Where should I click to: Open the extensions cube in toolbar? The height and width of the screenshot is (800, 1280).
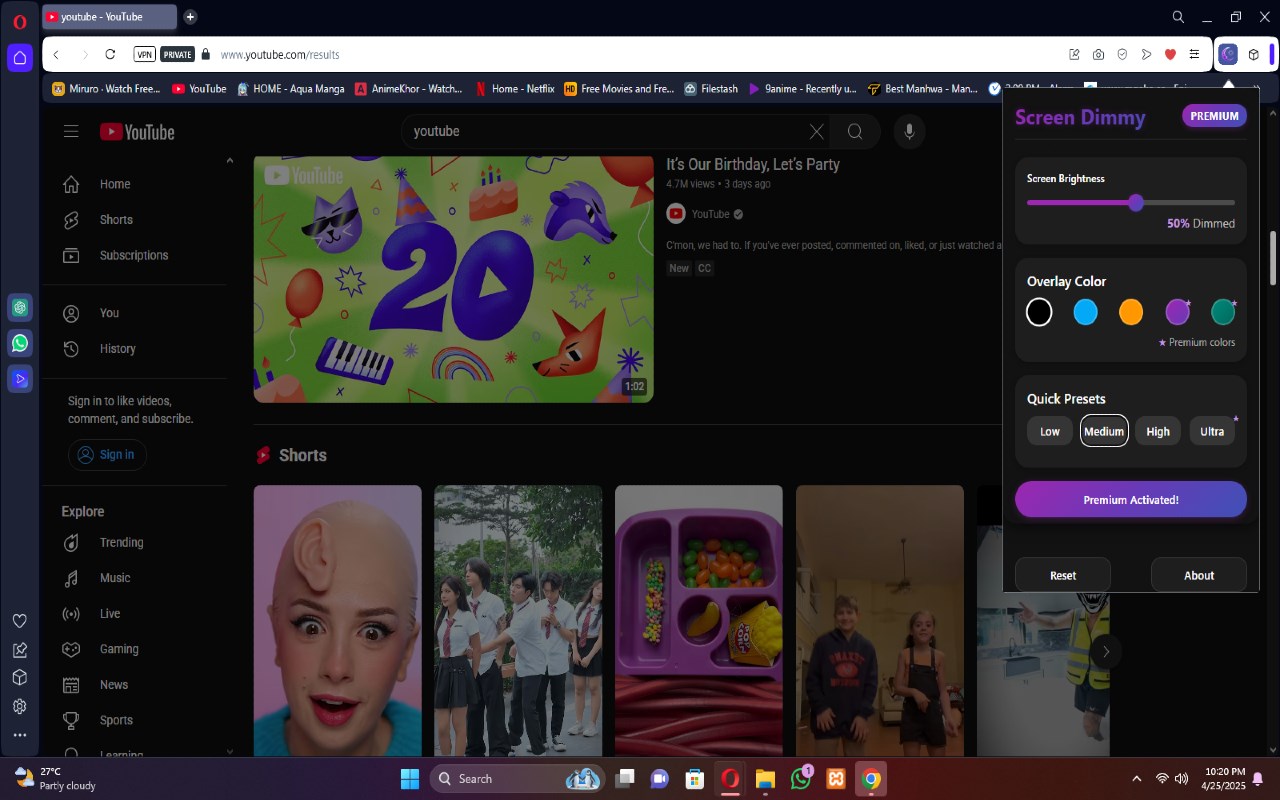1253,54
